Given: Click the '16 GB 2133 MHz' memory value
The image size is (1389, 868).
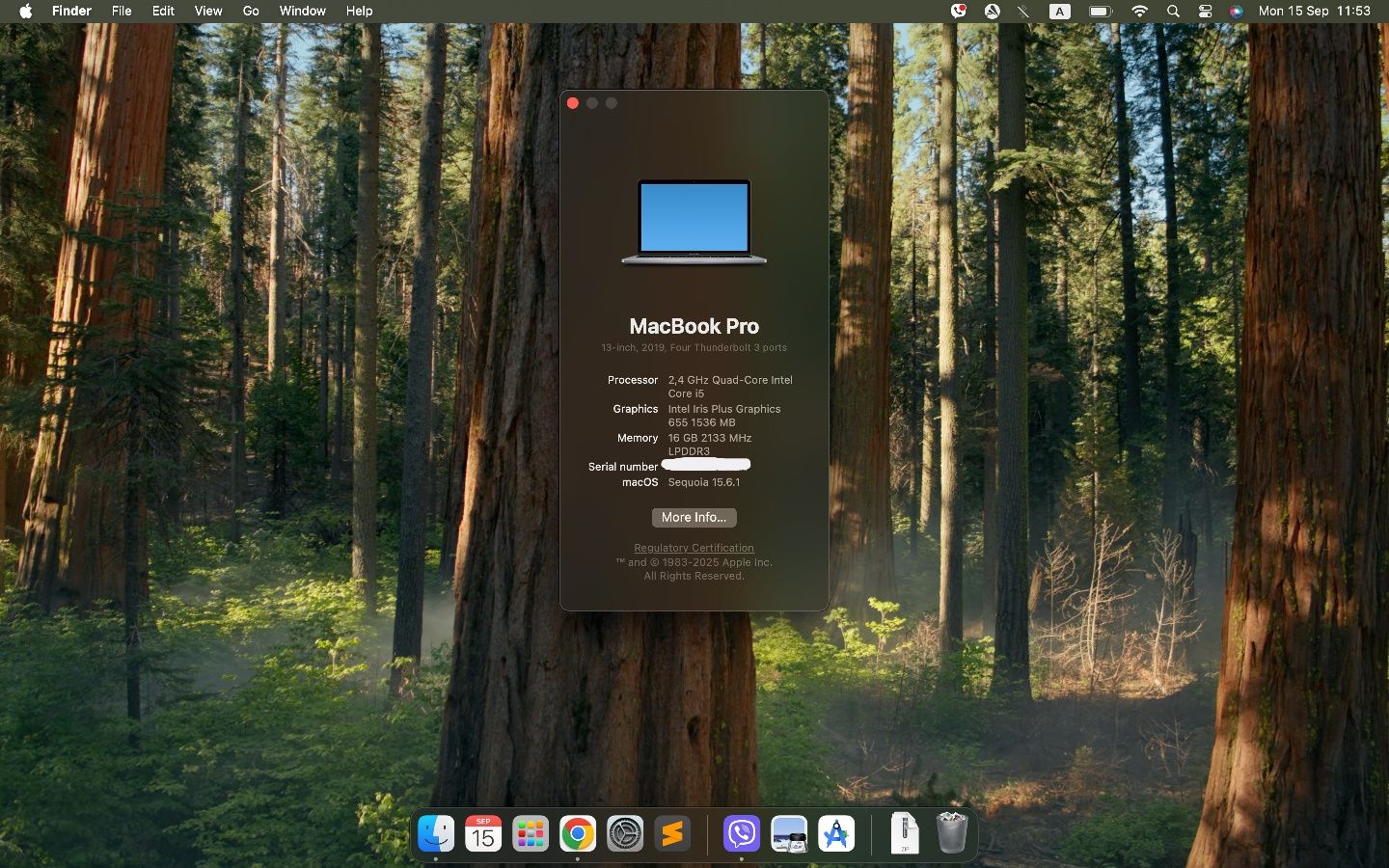Looking at the screenshot, I should click(709, 438).
